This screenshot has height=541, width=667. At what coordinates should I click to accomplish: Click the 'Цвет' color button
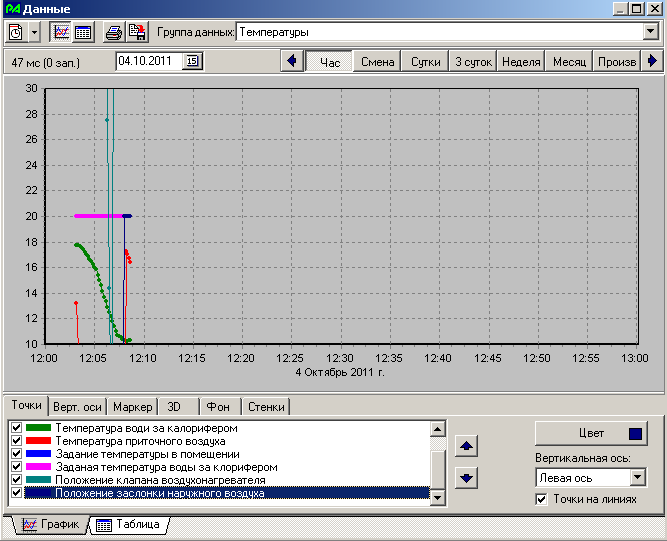point(592,433)
